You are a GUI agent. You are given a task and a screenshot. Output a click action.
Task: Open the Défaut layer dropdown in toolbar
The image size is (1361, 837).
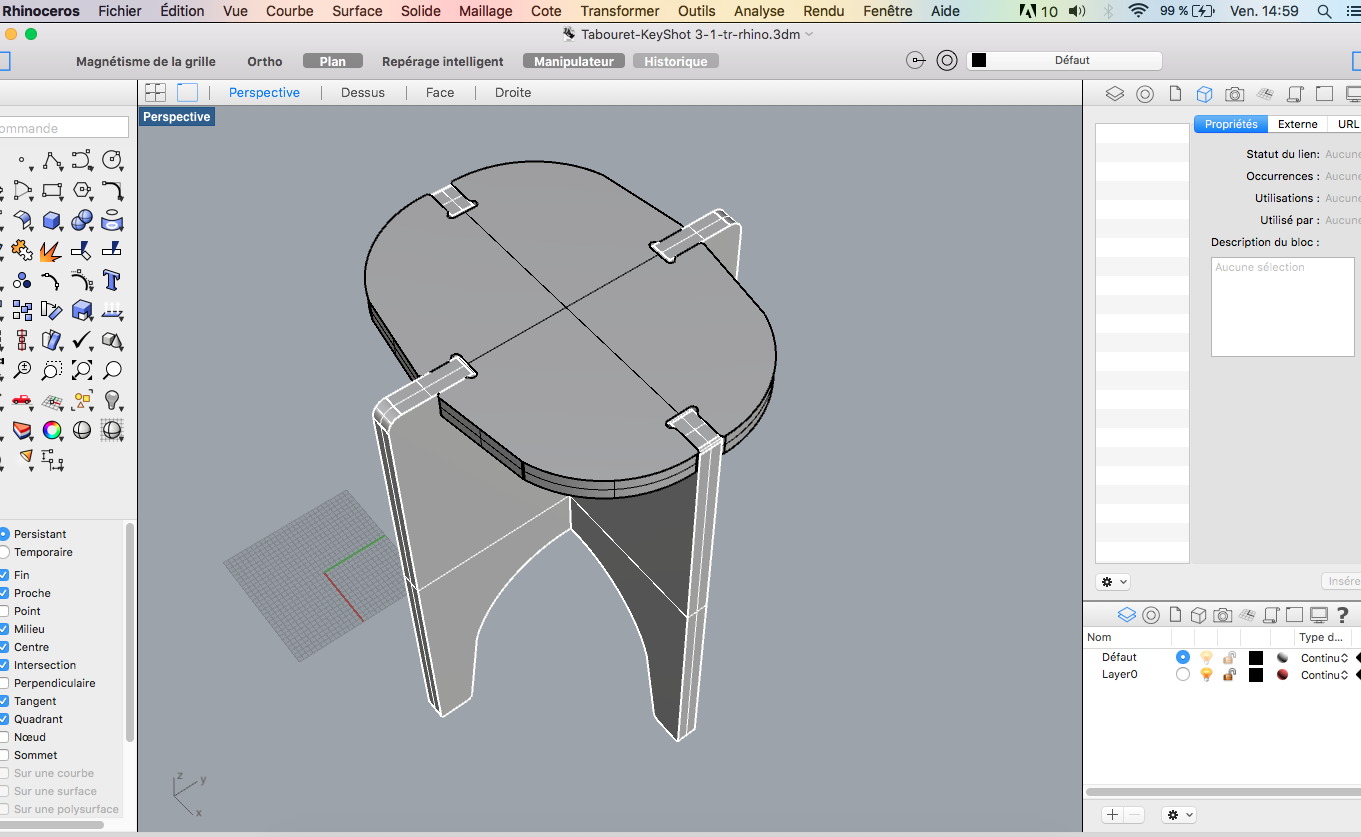pos(1064,61)
